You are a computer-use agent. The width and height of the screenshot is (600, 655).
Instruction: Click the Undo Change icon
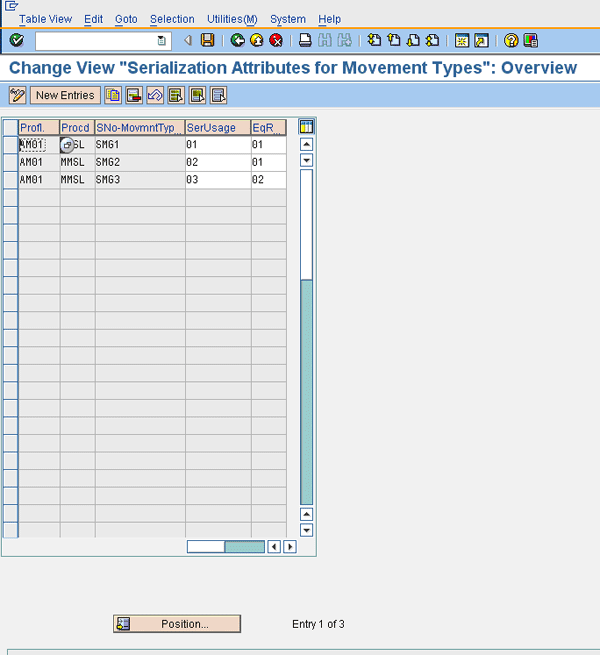click(154, 95)
